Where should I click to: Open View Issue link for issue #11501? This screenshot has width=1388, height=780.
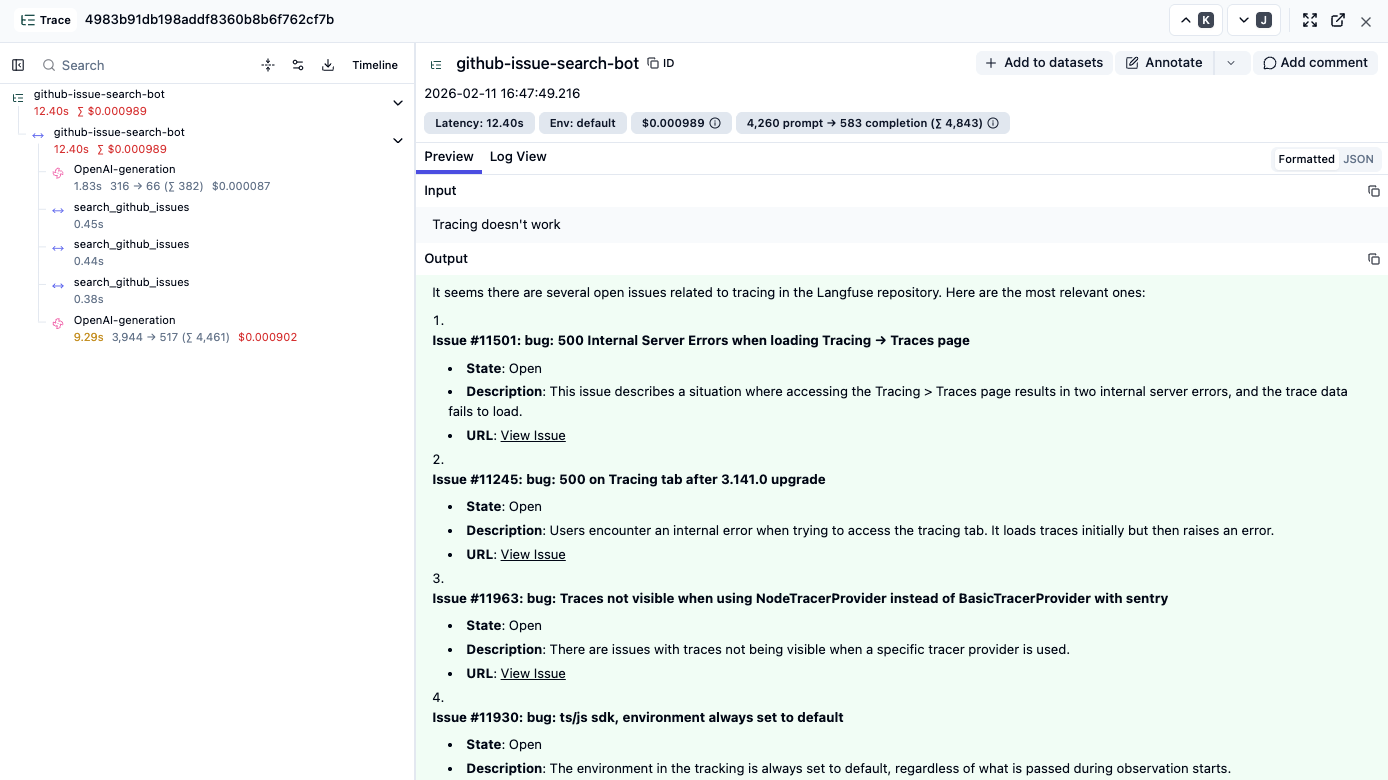point(532,435)
